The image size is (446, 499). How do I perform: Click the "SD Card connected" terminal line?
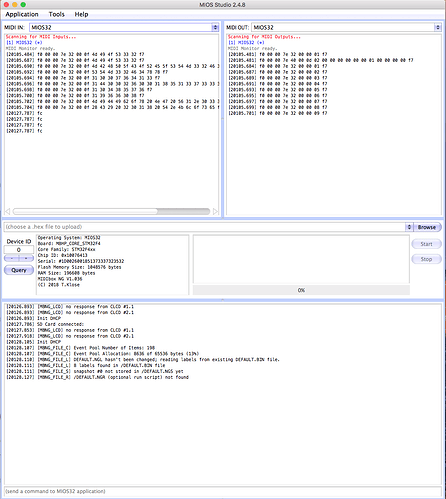click(45, 324)
